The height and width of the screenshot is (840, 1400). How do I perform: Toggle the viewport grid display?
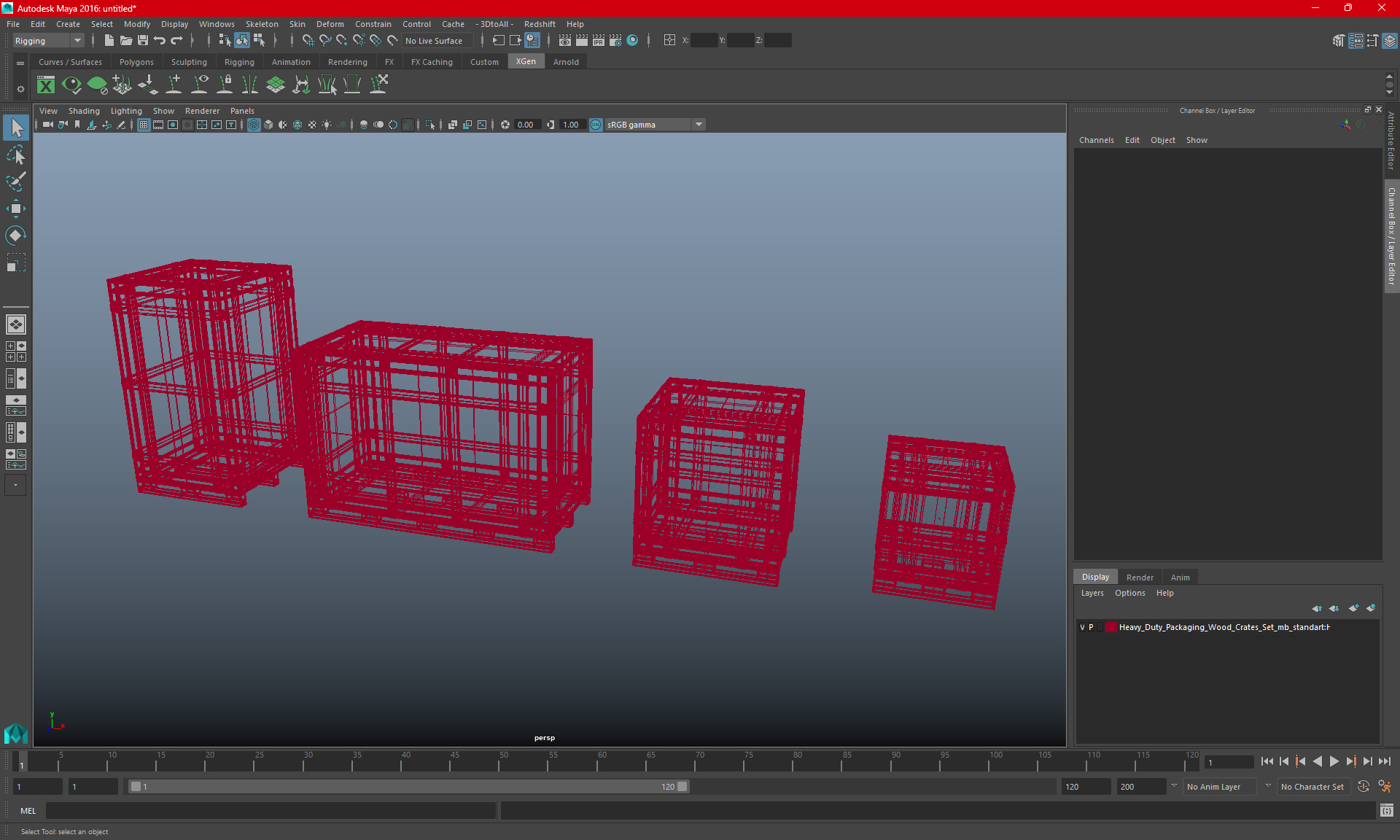[144, 125]
